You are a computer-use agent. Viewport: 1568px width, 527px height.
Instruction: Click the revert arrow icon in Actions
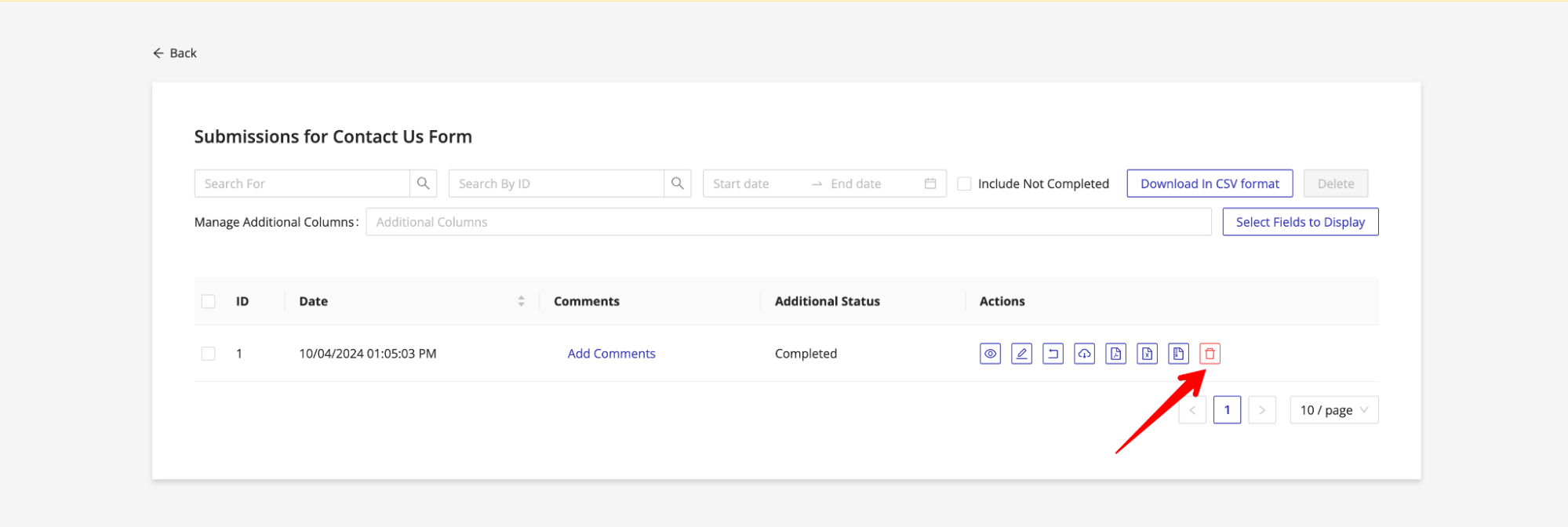[1053, 354]
